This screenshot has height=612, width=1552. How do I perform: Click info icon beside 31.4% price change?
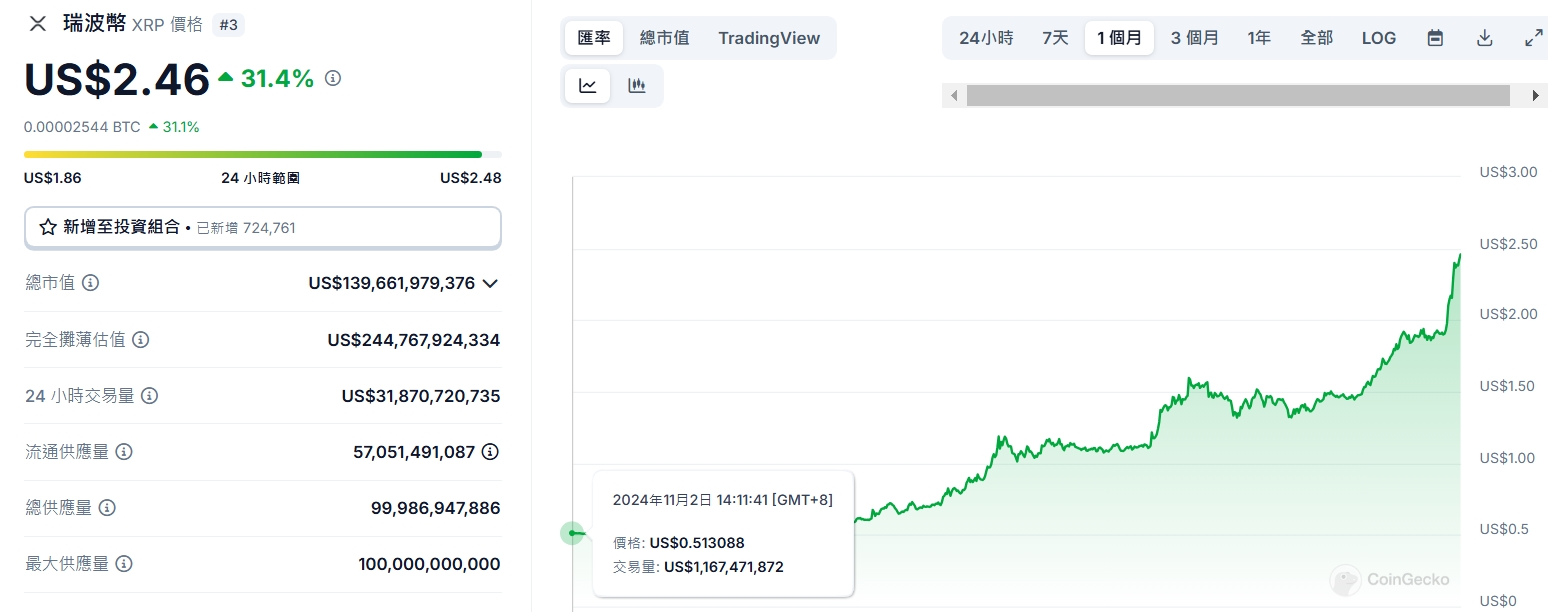(333, 78)
